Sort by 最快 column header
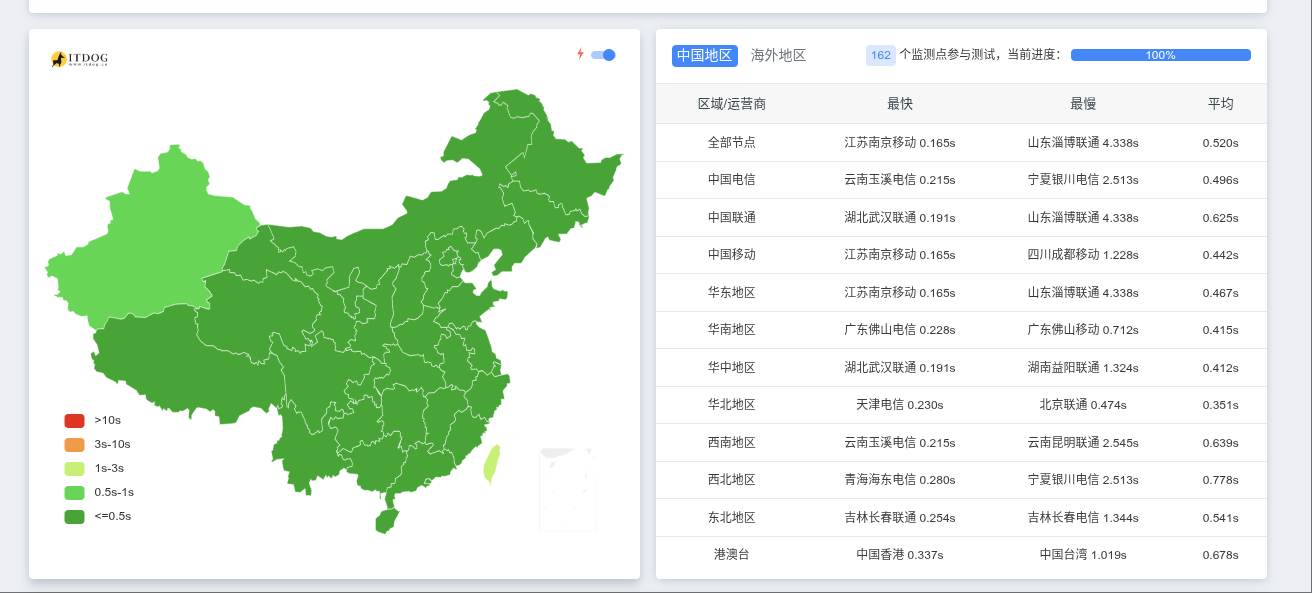The height and width of the screenshot is (593, 1312). (x=899, y=104)
